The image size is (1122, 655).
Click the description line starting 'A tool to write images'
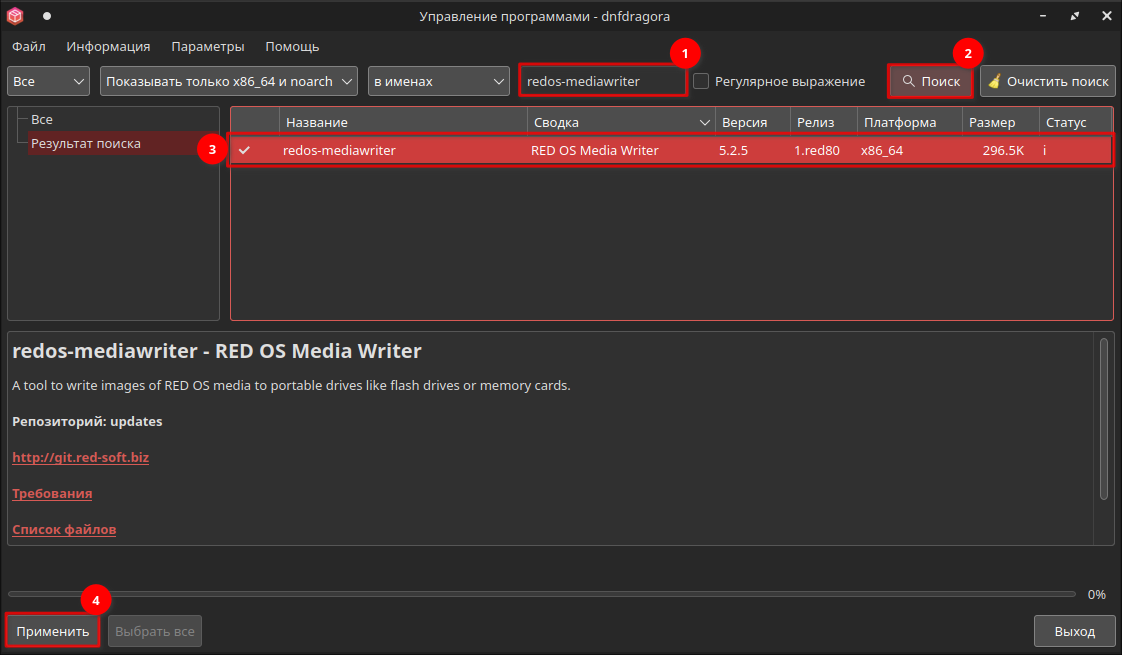pyautogui.click(x=291, y=386)
